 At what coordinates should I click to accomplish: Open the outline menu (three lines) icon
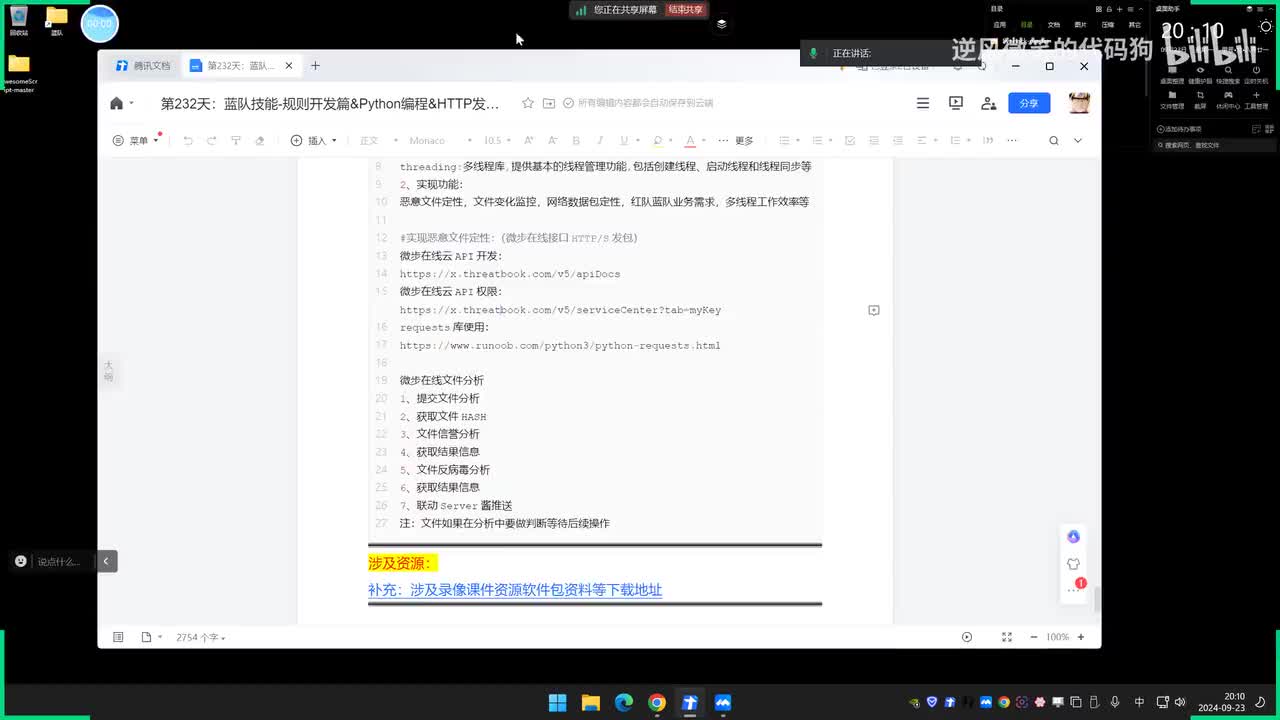click(x=923, y=103)
